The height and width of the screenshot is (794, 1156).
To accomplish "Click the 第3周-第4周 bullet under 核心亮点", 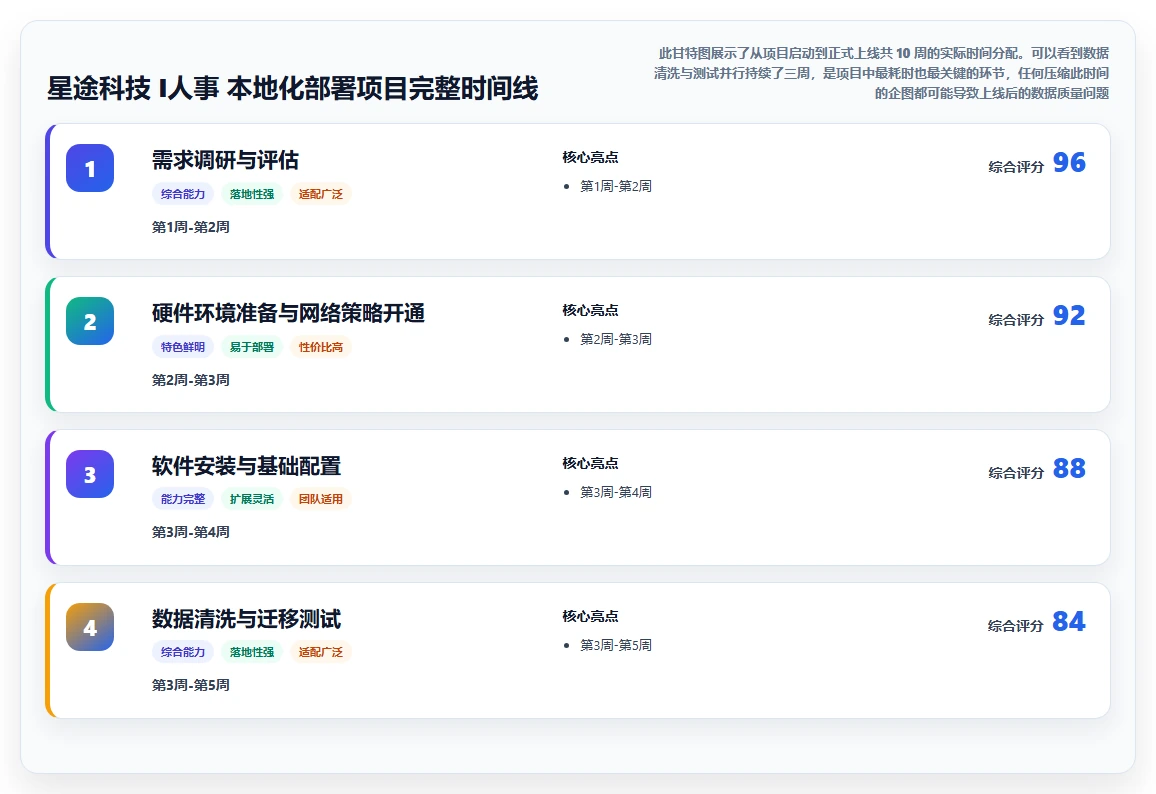I will pyautogui.click(x=616, y=492).
